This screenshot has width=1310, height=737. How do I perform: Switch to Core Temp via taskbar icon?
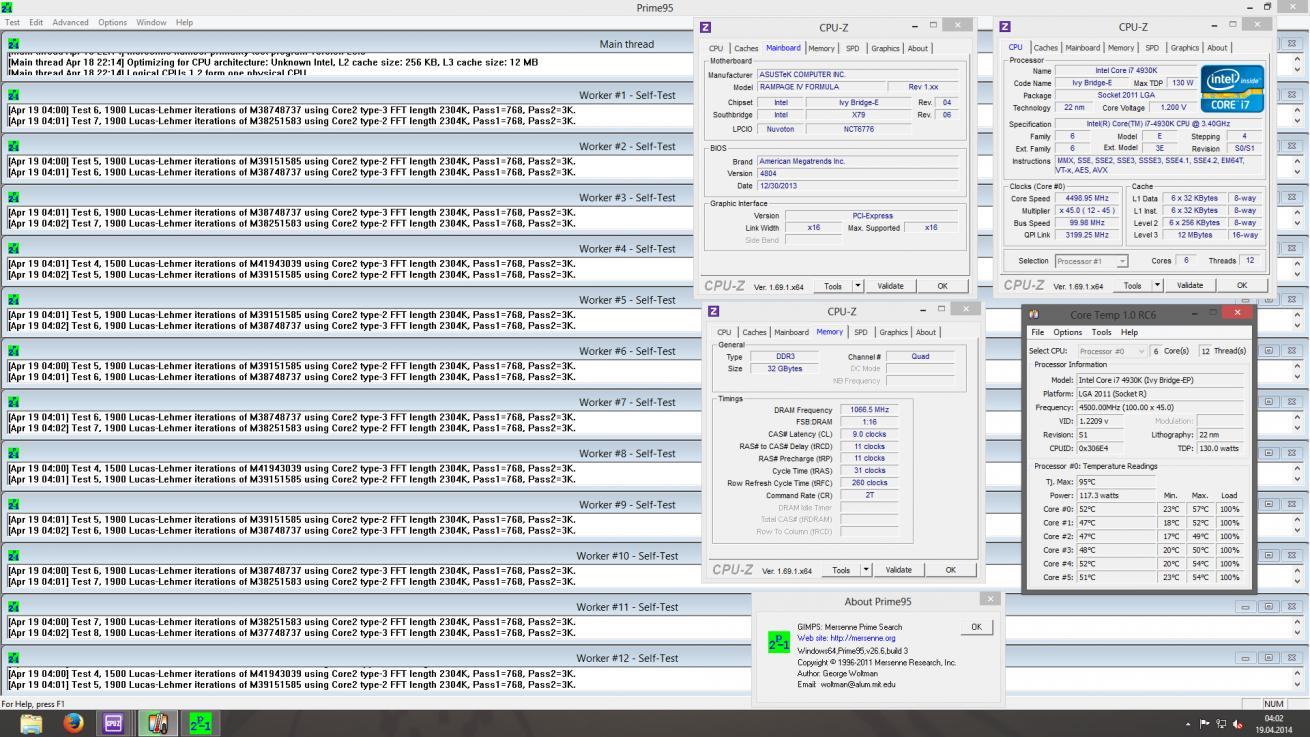(x=157, y=723)
